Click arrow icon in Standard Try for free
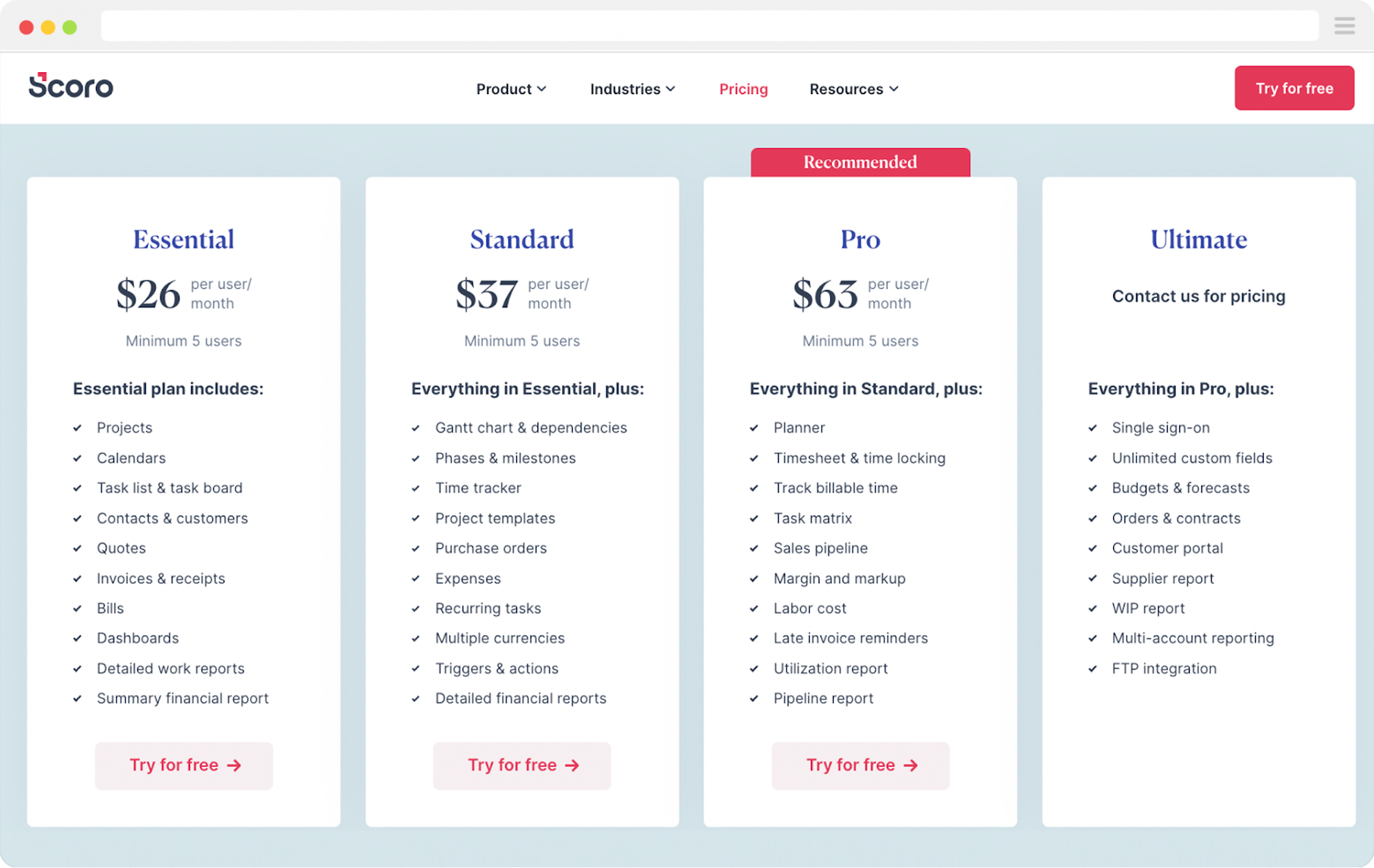The height and width of the screenshot is (868, 1374). point(572,765)
